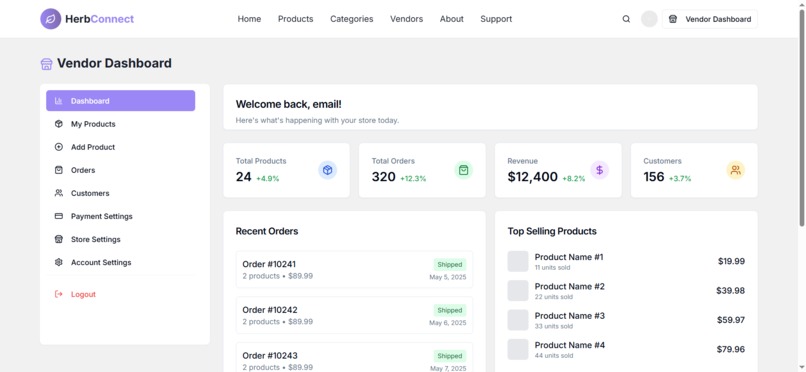This screenshot has height=372, width=806.
Task: Open My Products from the sidebar
Action: pyautogui.click(x=120, y=124)
